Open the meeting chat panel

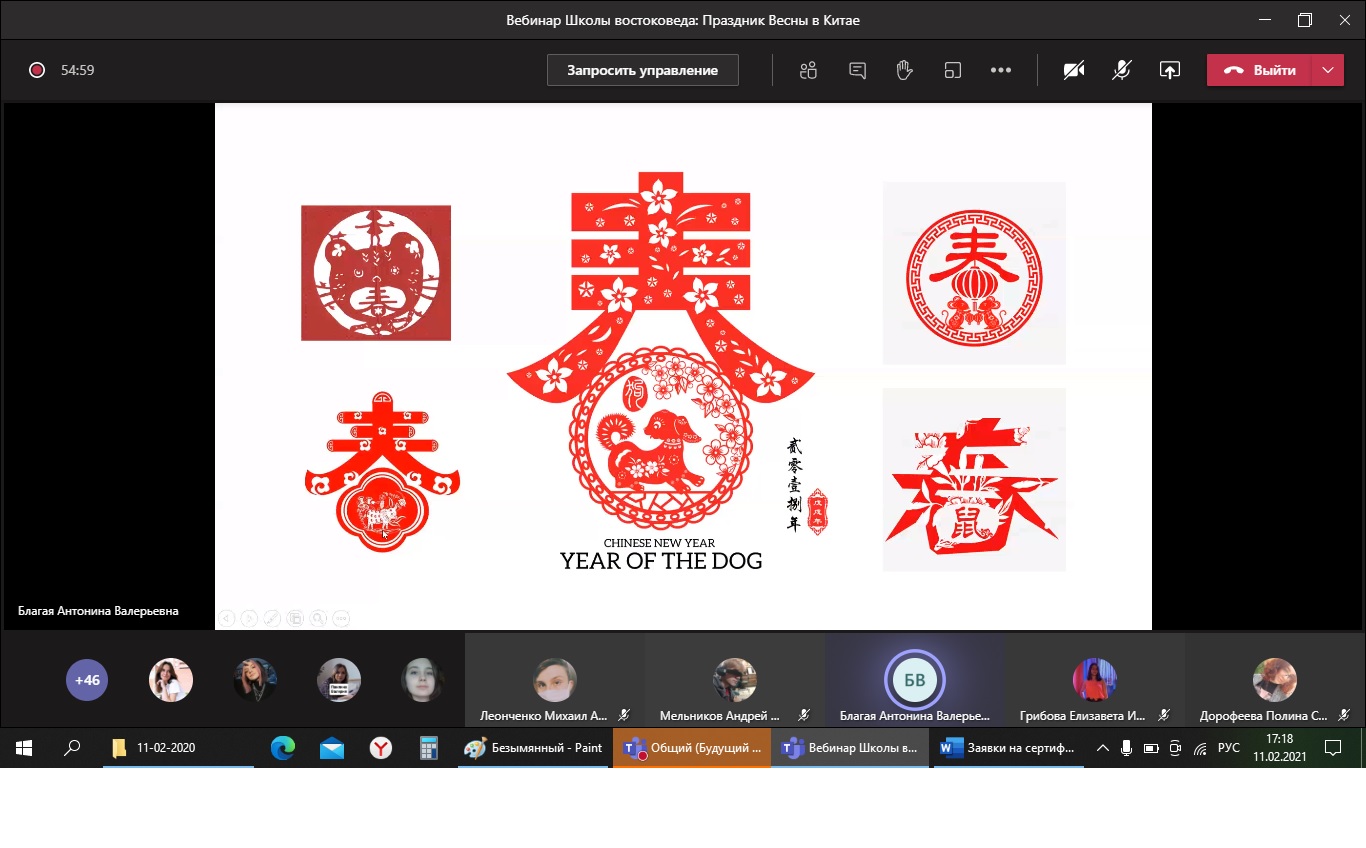pyautogui.click(x=857, y=70)
